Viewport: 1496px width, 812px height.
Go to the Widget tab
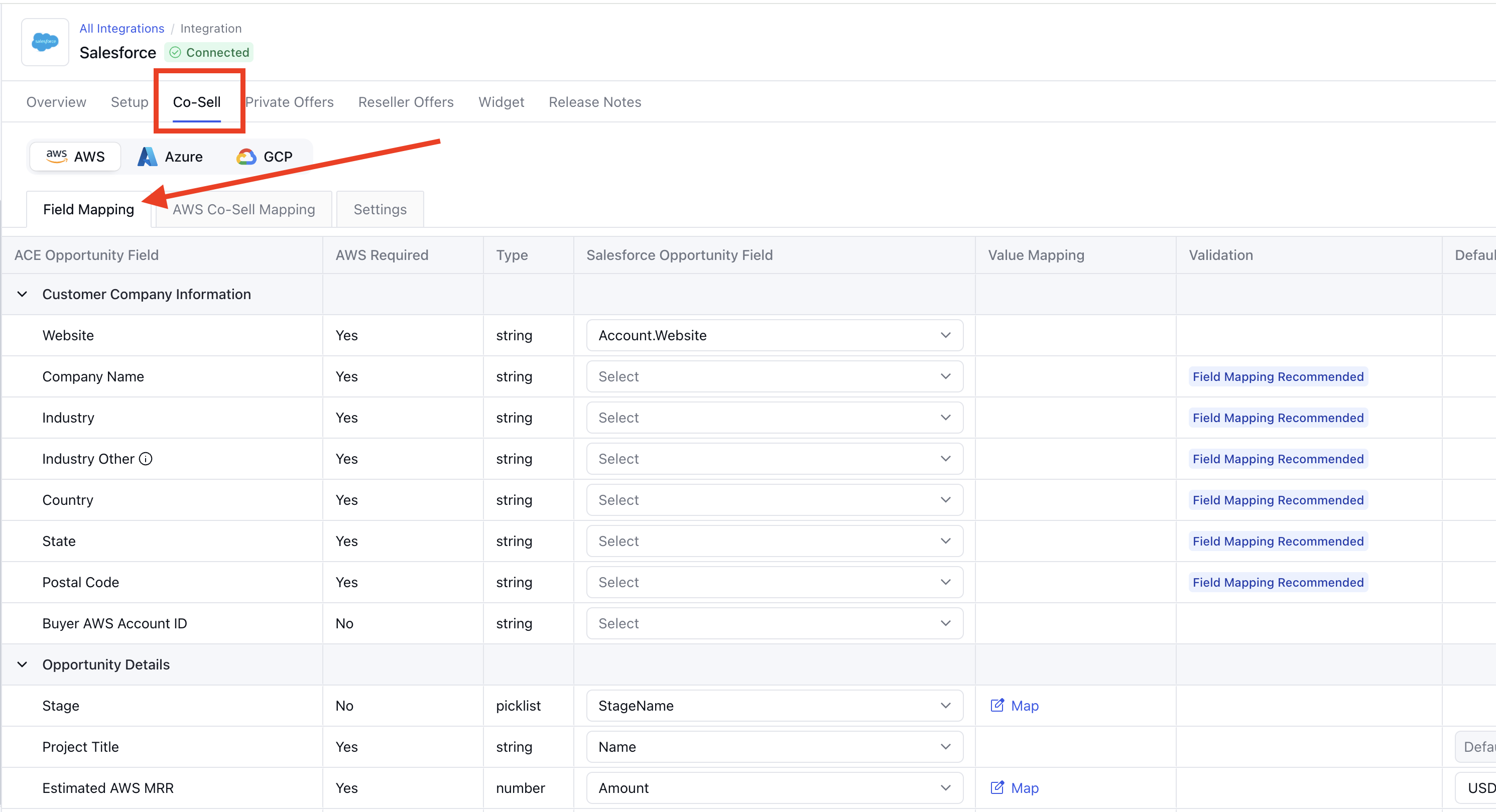pyautogui.click(x=501, y=102)
